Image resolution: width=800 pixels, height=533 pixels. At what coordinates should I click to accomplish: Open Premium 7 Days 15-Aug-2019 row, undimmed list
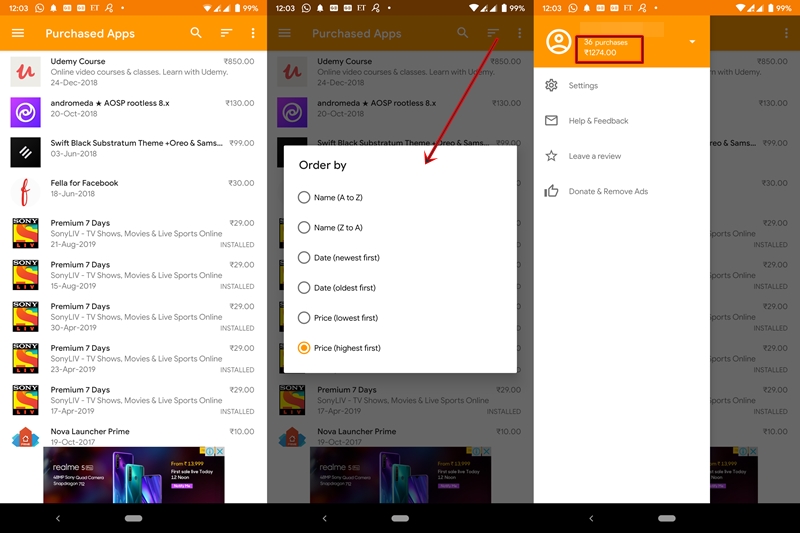(133, 275)
